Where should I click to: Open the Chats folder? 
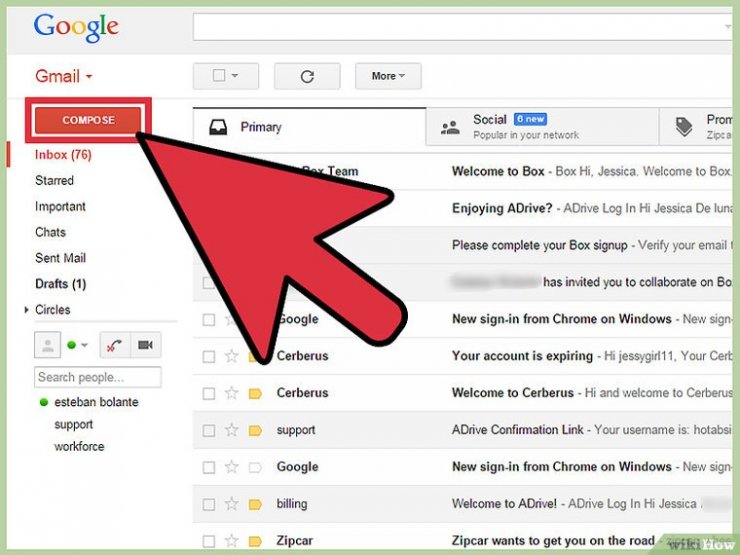coord(50,232)
